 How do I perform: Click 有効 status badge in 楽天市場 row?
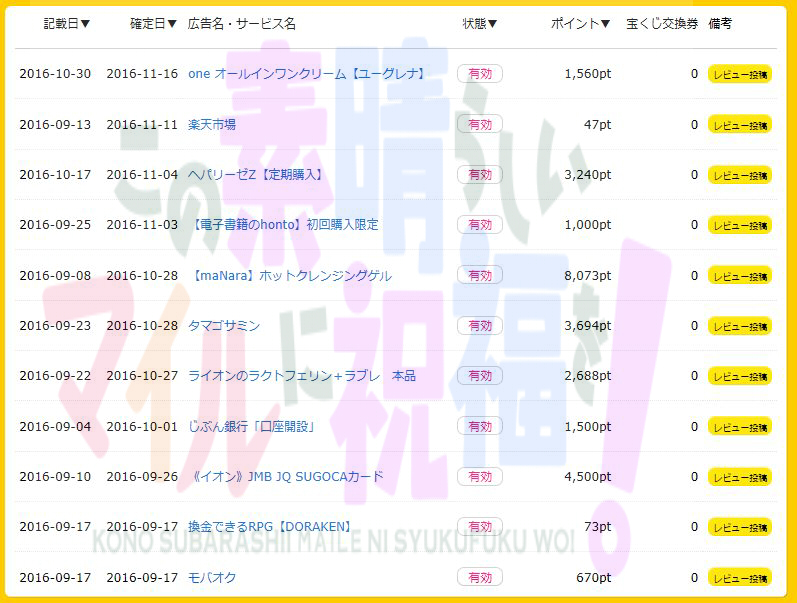(480, 125)
